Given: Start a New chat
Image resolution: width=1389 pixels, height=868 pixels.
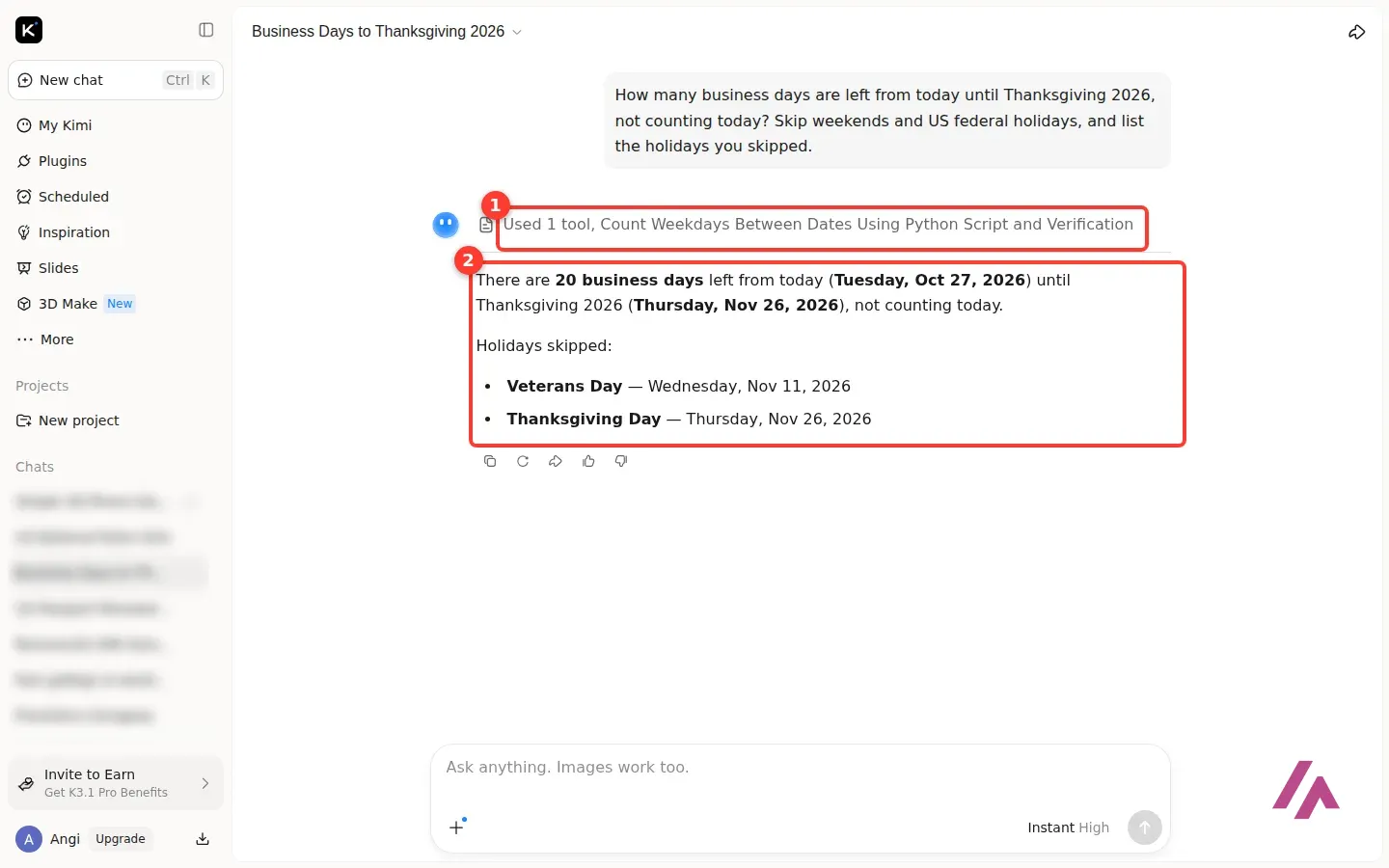Looking at the screenshot, I should (116, 80).
